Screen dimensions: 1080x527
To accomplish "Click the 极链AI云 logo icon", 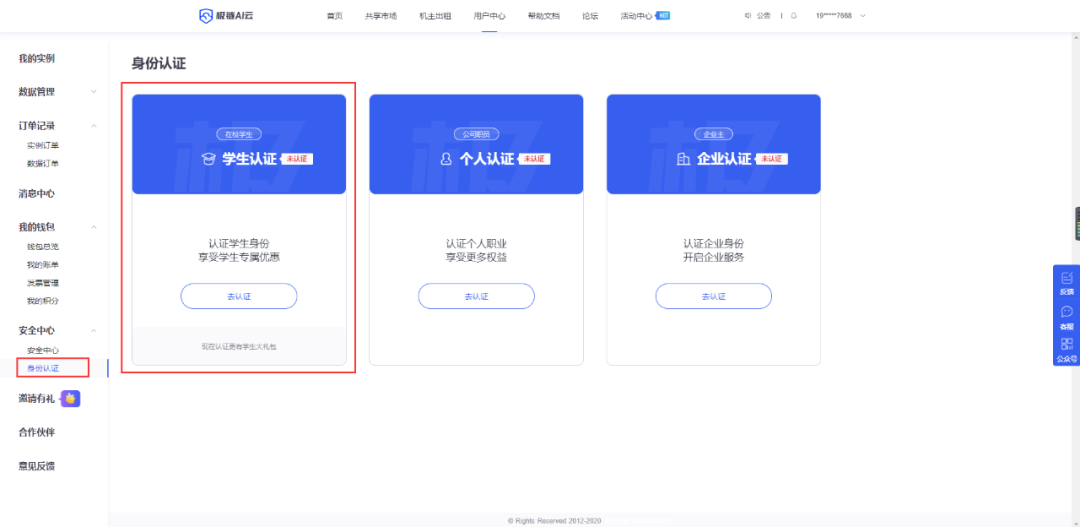I will click(207, 16).
